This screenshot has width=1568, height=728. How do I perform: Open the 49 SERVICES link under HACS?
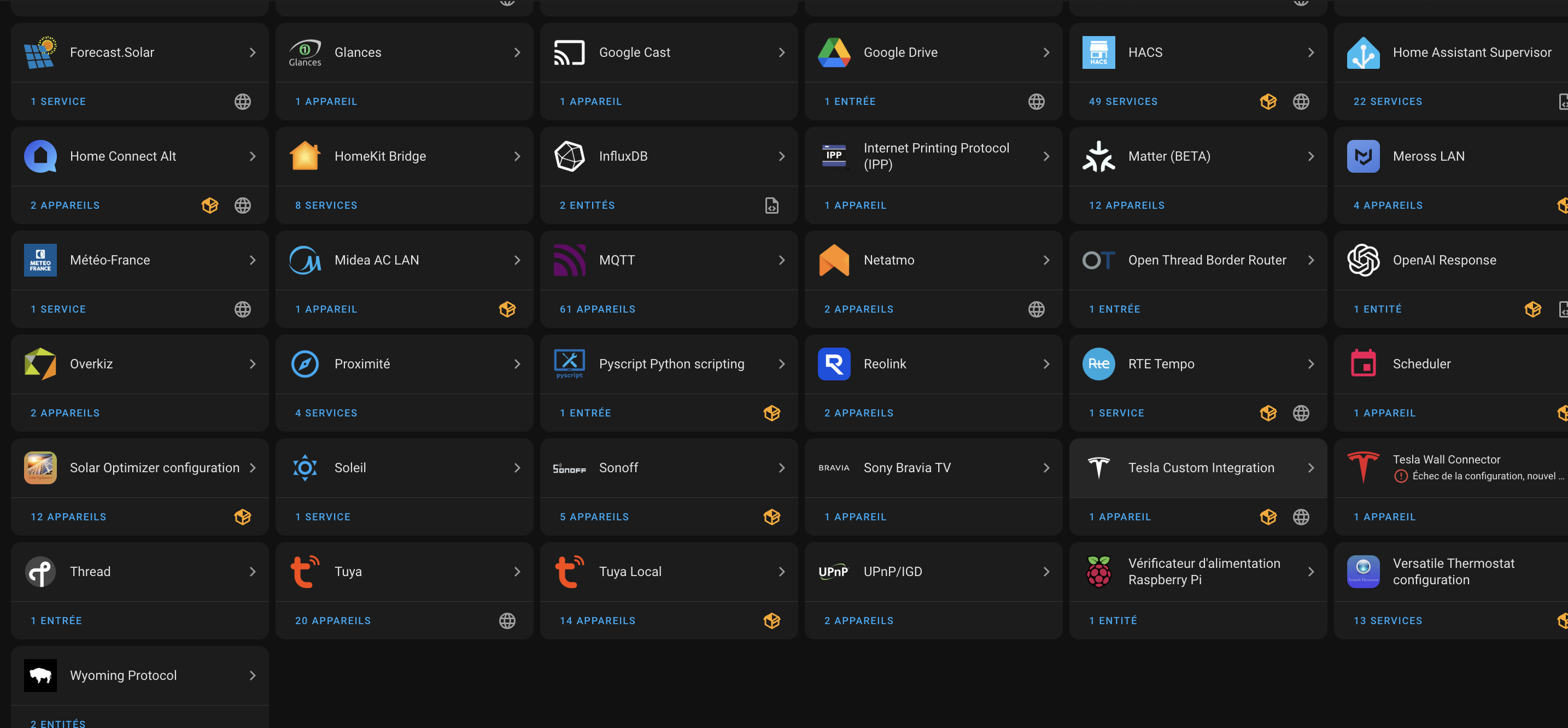1123,102
